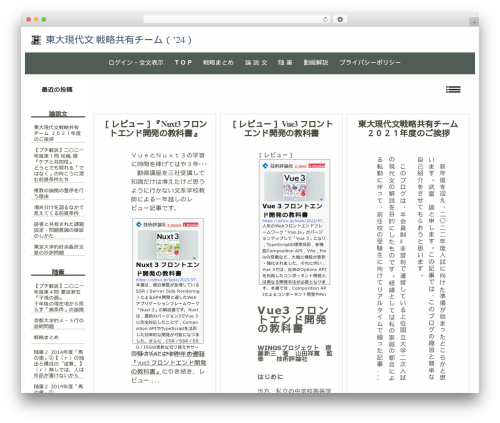Click the red close window button
Screen dimensions: 500x423
(29, 20)
